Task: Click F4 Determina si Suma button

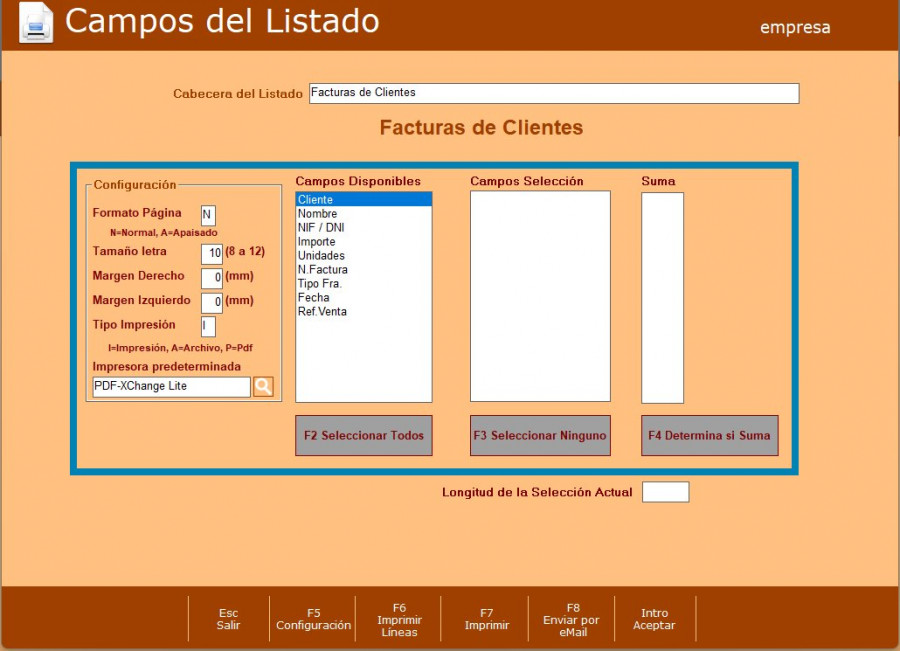Action: (709, 436)
